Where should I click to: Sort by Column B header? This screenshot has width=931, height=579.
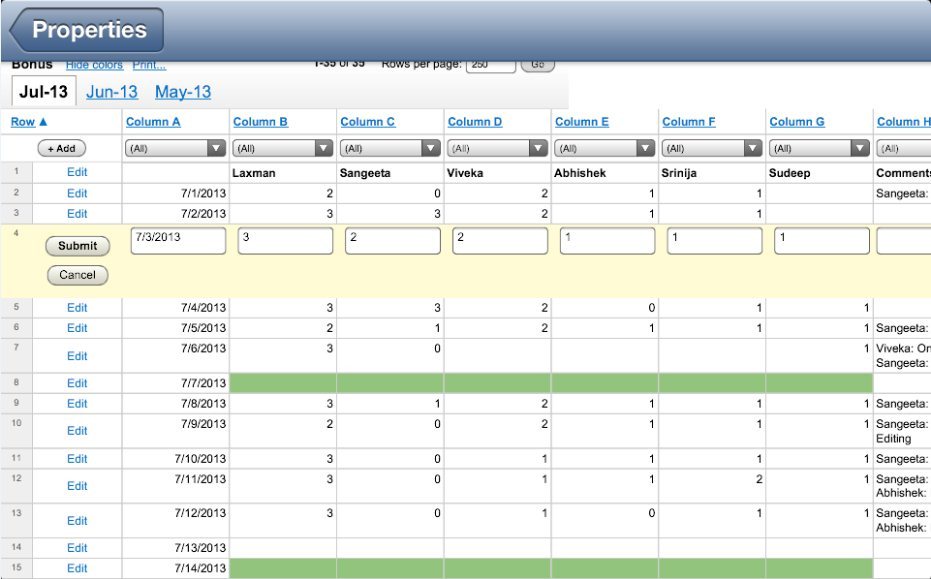pyautogui.click(x=260, y=122)
